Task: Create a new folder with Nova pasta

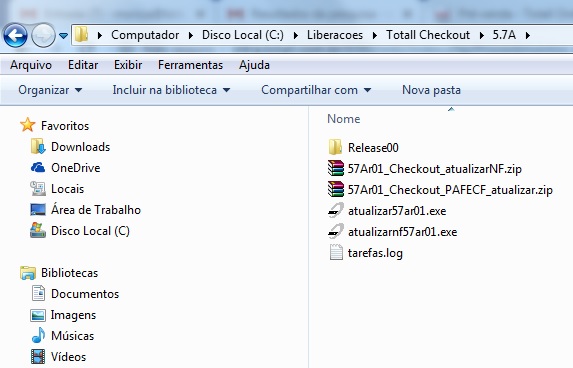Action: point(431,90)
